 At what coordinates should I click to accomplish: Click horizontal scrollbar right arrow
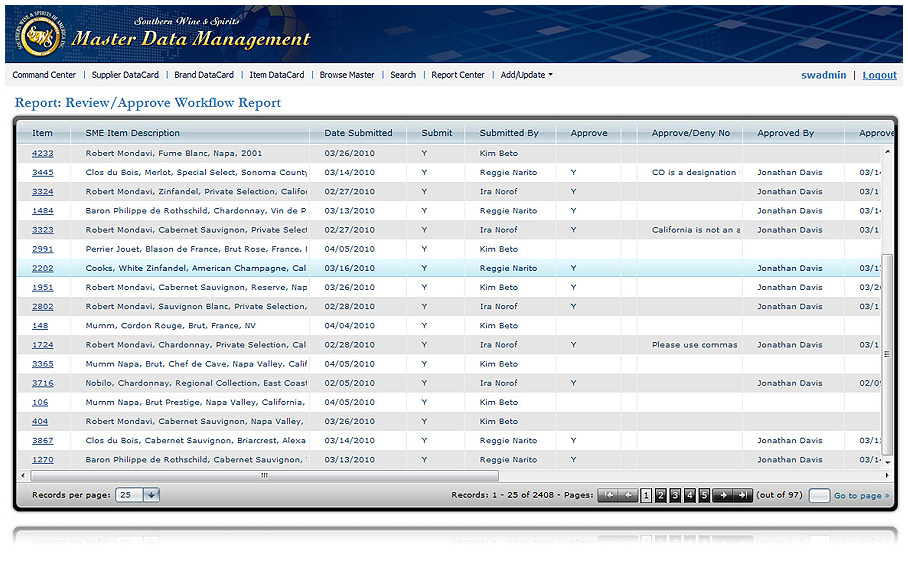pyautogui.click(x=887, y=476)
